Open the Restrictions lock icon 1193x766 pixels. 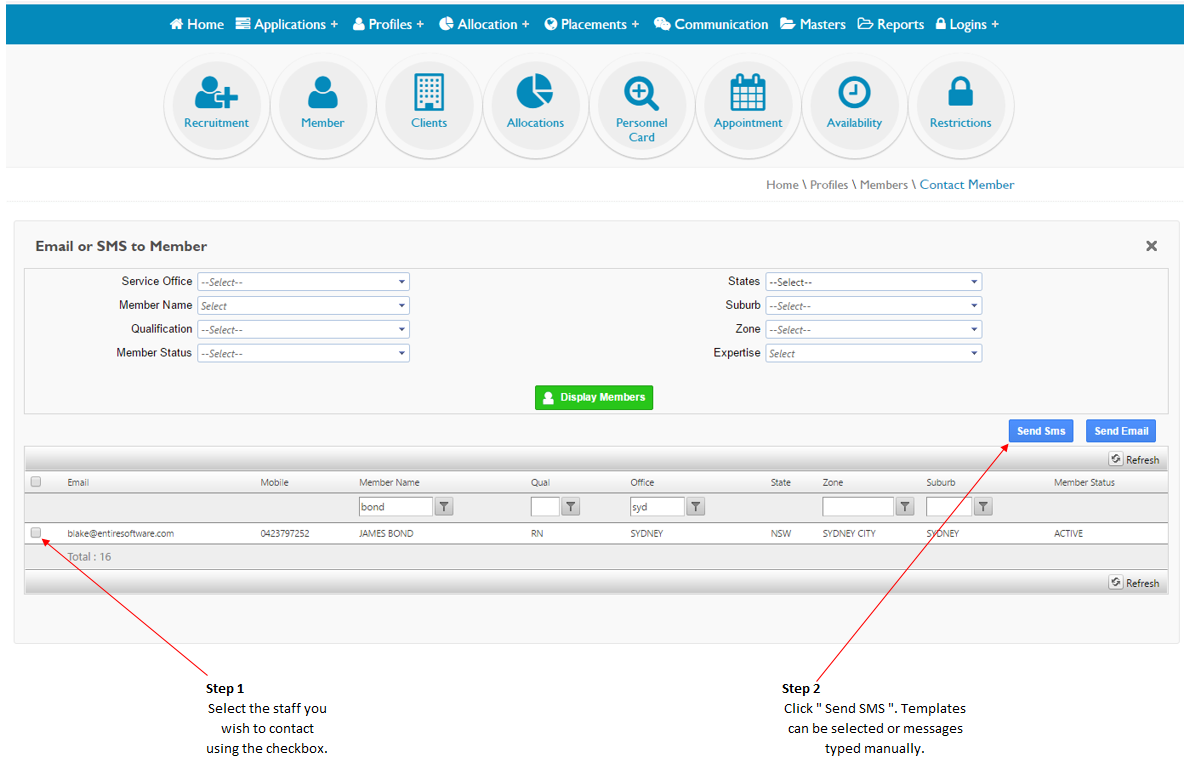tap(960, 105)
